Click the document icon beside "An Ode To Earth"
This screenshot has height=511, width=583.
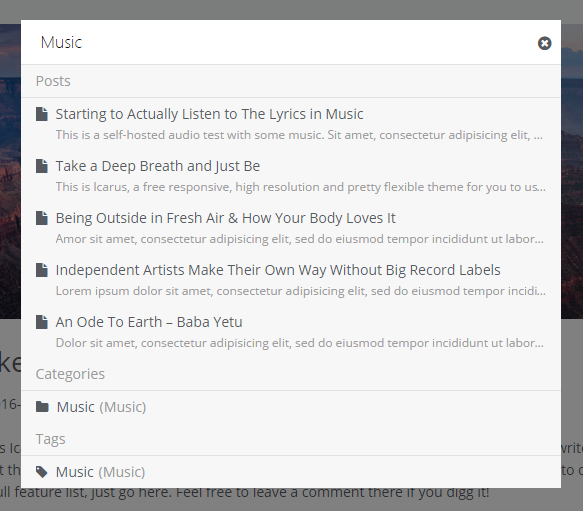click(42, 322)
